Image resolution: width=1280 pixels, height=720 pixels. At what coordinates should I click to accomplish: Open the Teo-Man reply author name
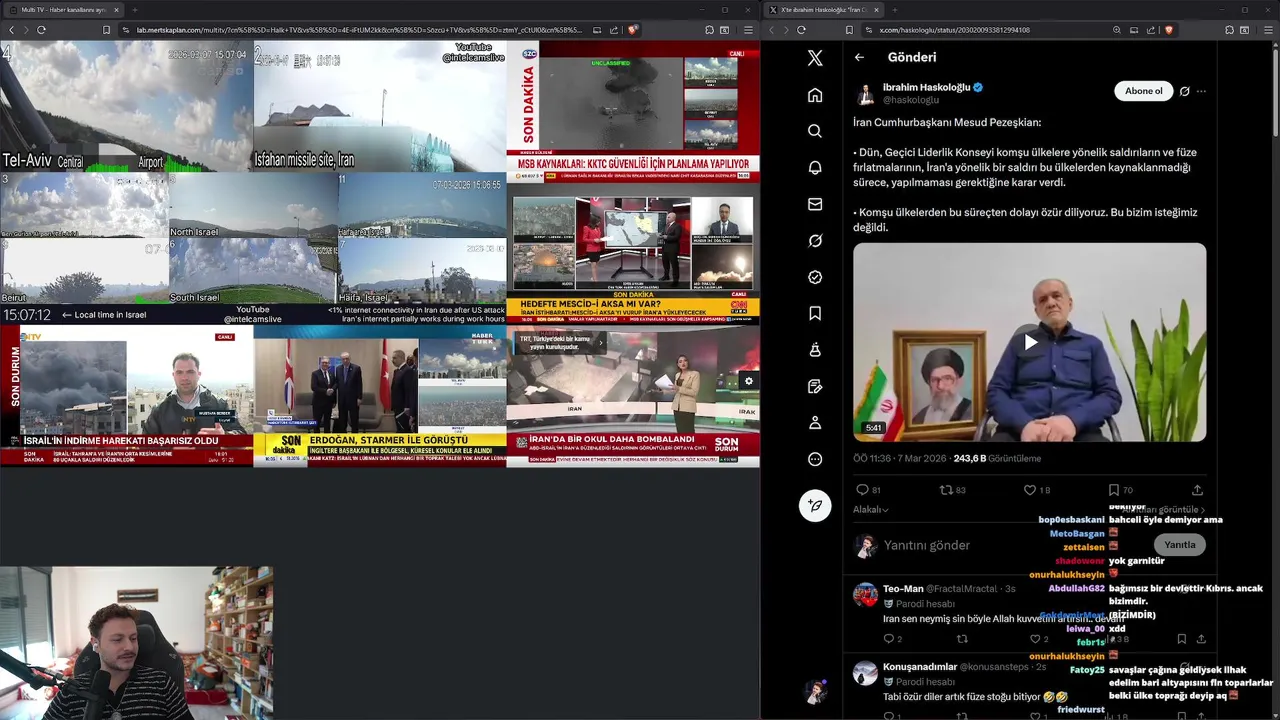point(903,589)
